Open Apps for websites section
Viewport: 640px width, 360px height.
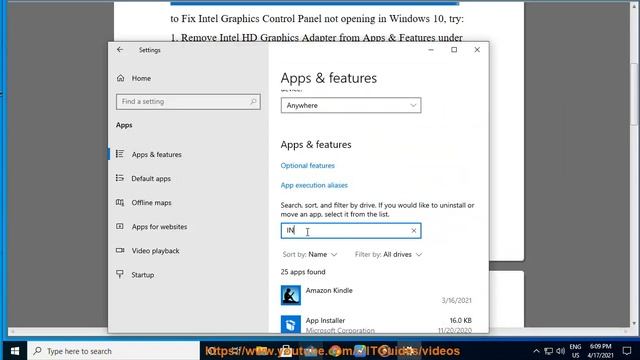point(159,227)
